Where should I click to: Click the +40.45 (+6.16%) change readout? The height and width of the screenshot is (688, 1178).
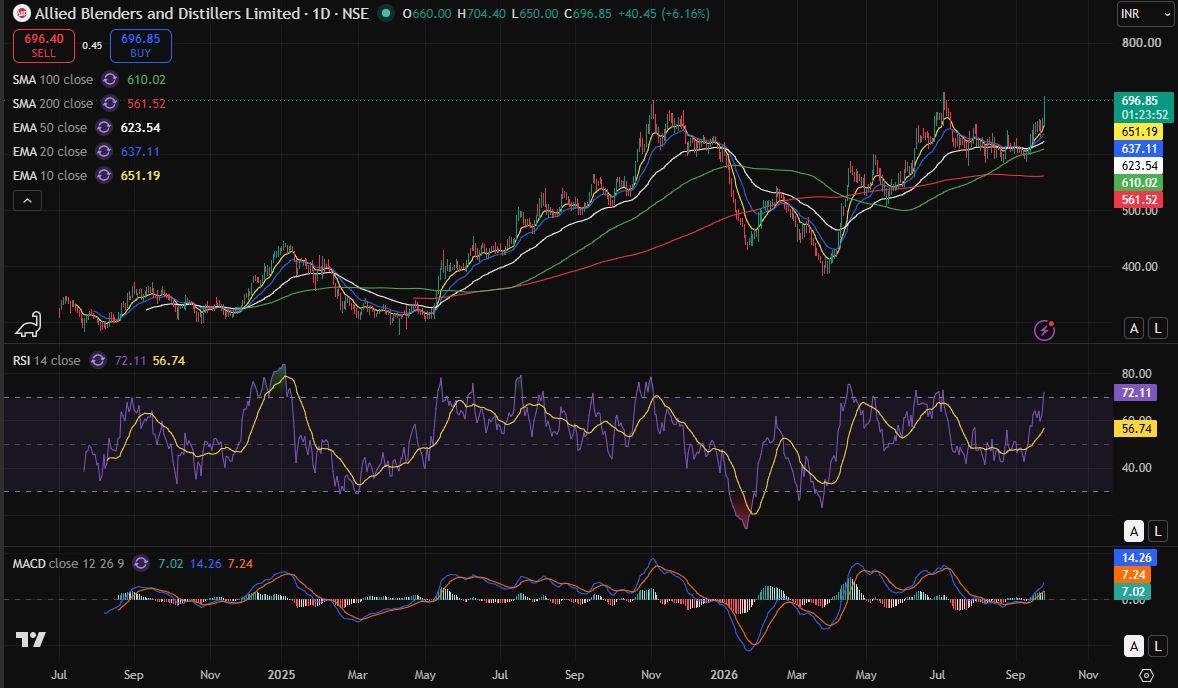tap(663, 14)
